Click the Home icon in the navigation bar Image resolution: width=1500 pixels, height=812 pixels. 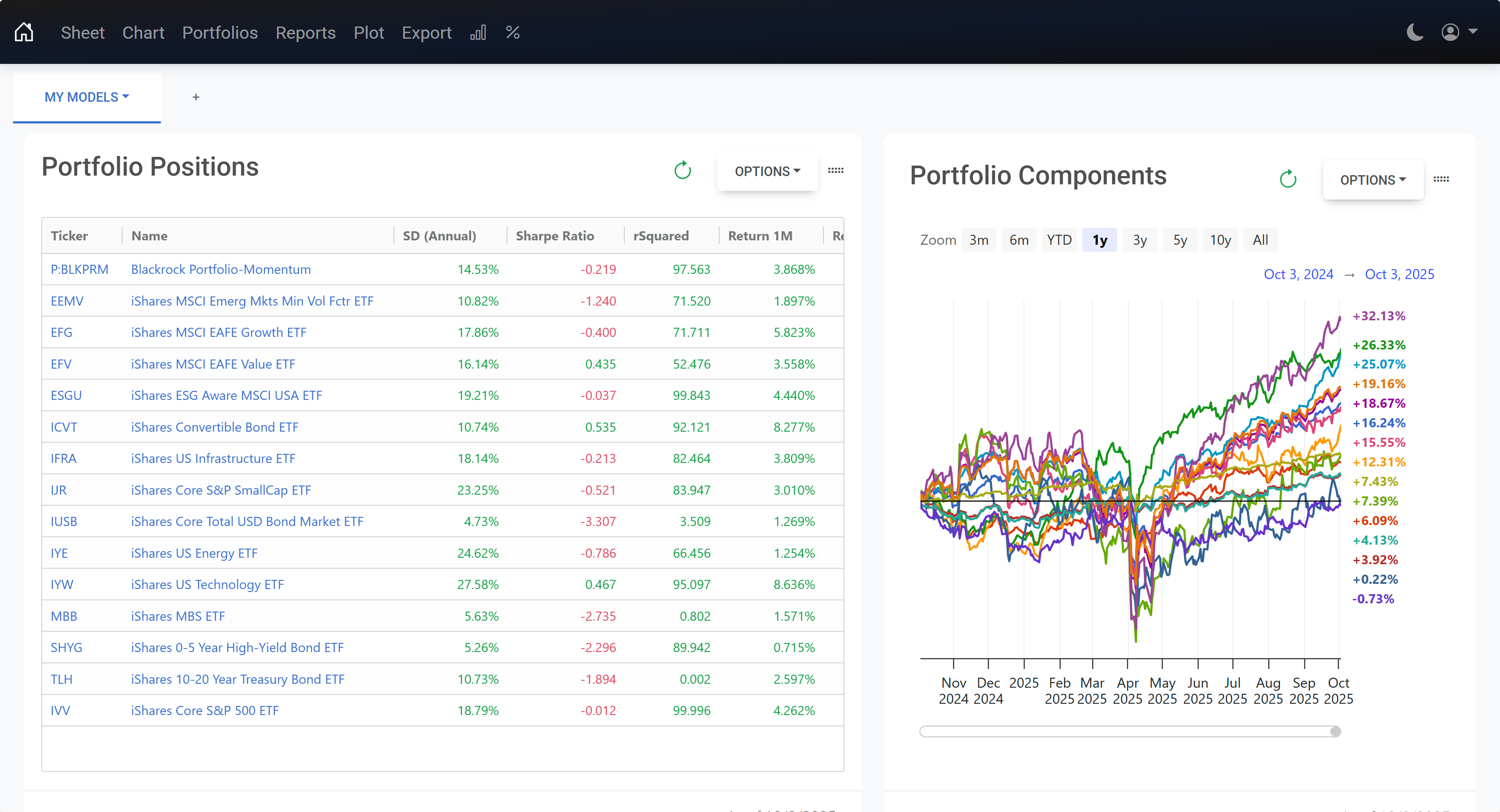tap(24, 32)
